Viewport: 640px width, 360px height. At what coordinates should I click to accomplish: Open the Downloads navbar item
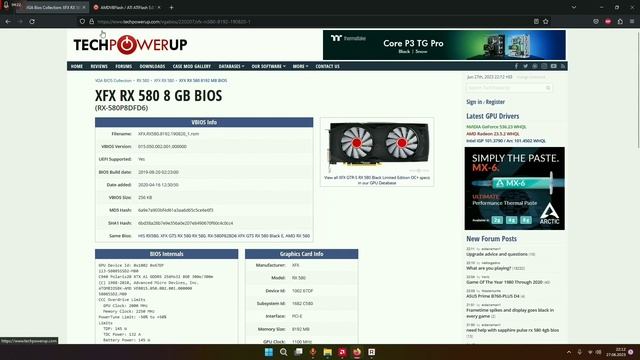(x=152, y=66)
